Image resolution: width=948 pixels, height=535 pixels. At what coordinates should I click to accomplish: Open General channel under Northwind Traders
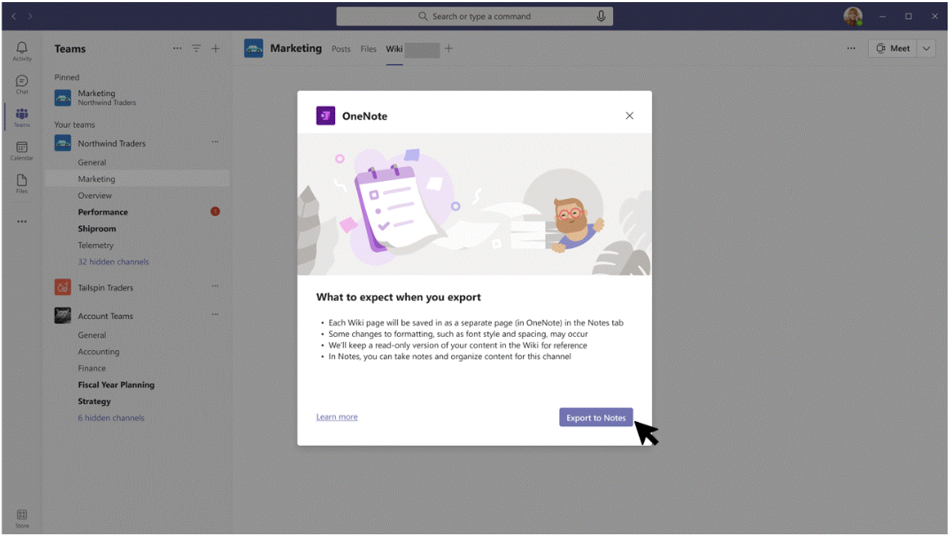click(x=92, y=162)
